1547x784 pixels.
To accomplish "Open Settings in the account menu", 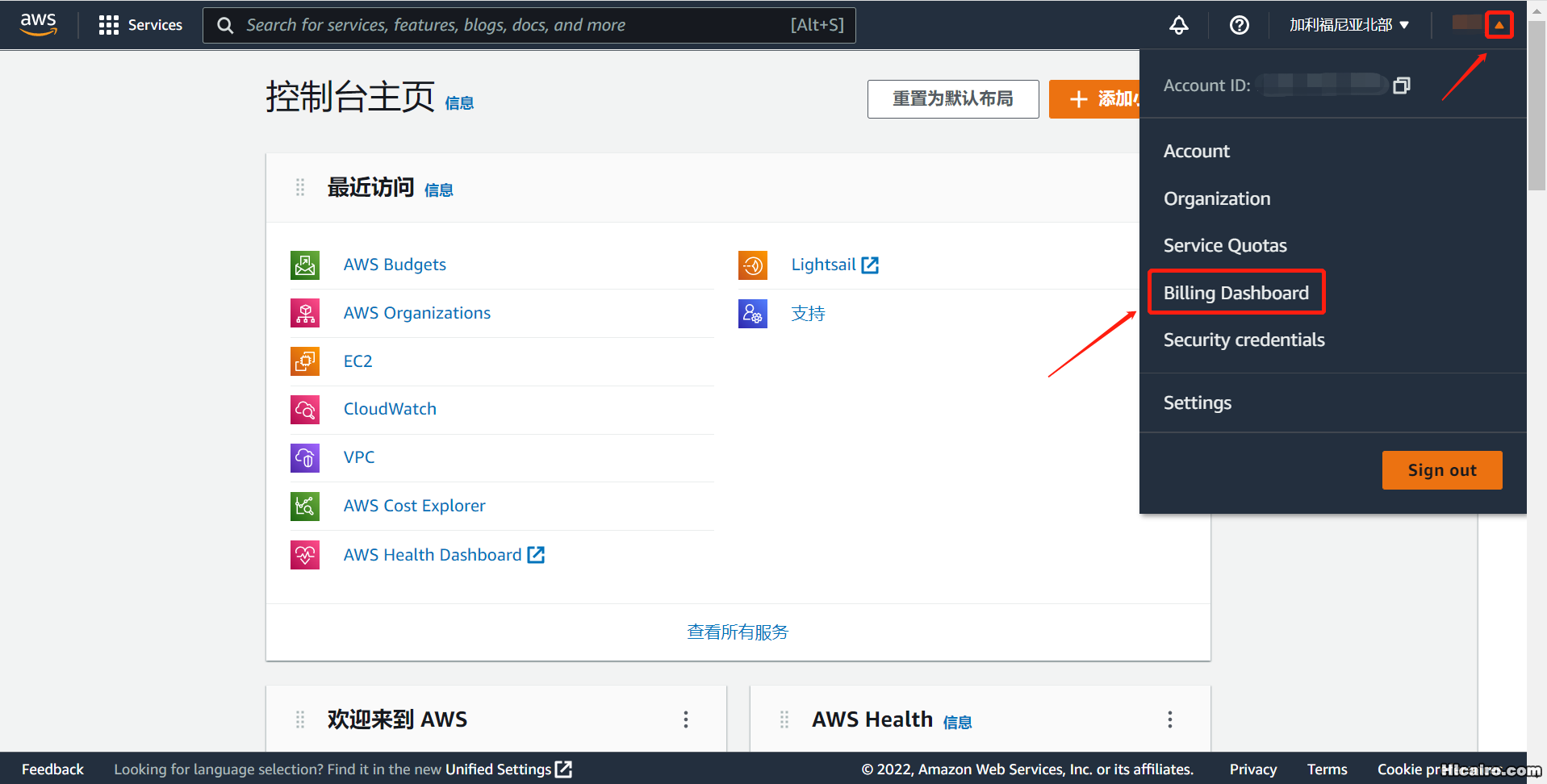I will (x=1197, y=402).
